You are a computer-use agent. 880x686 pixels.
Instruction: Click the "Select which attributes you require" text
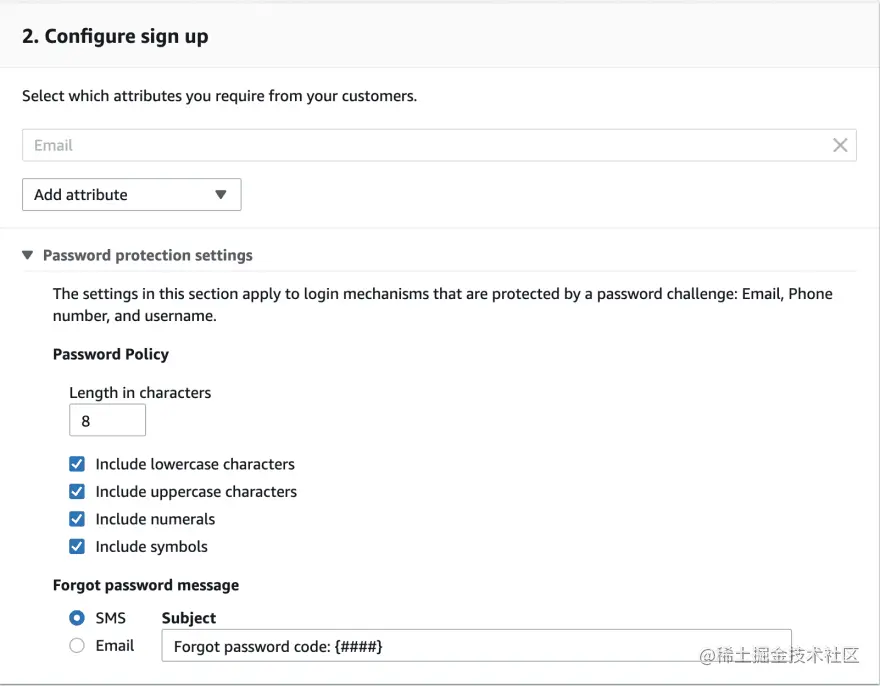coord(219,97)
